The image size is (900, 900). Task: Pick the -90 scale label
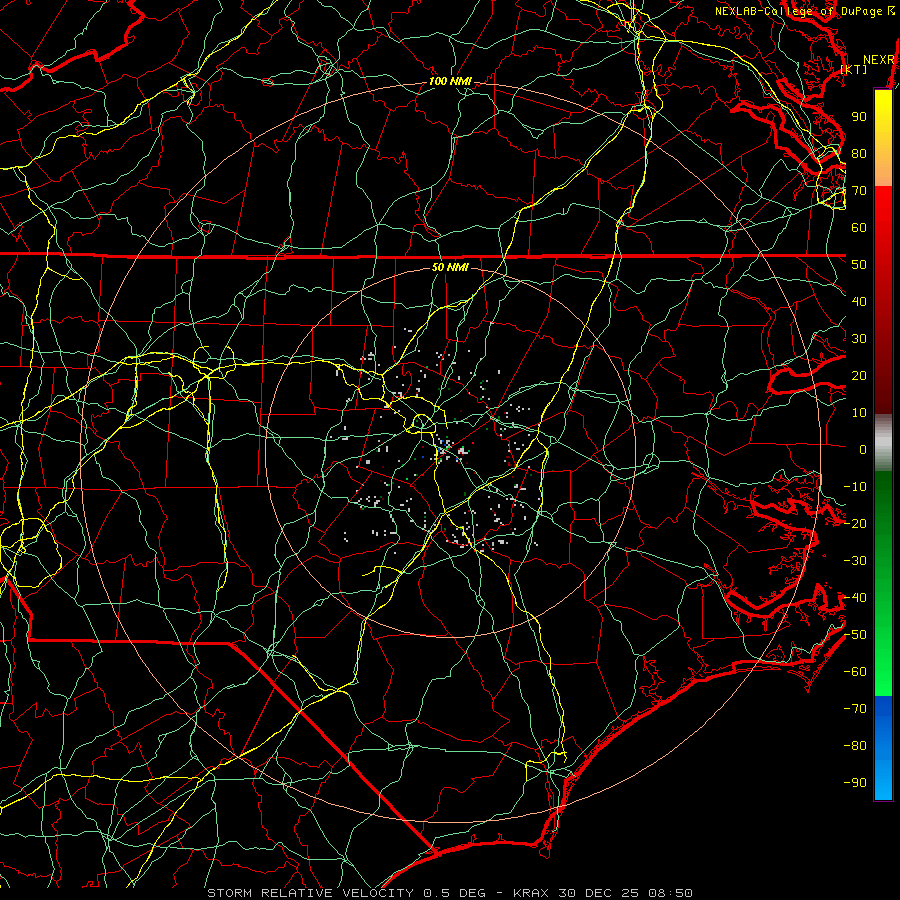click(855, 783)
